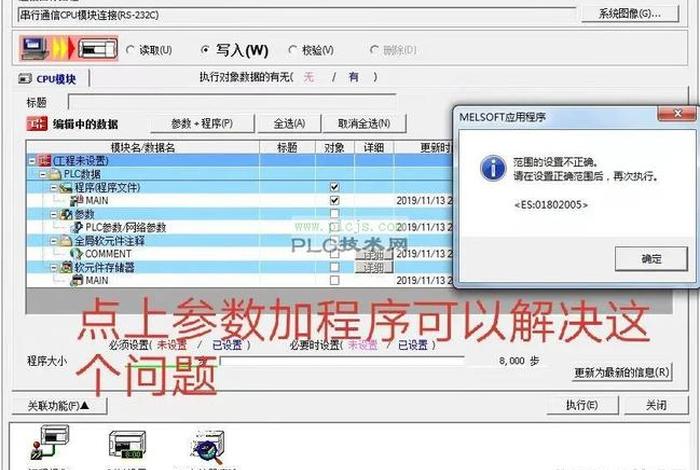700x470 pixels.
Task: Click the 系统图像(G)... button
Action: [x=630, y=14]
